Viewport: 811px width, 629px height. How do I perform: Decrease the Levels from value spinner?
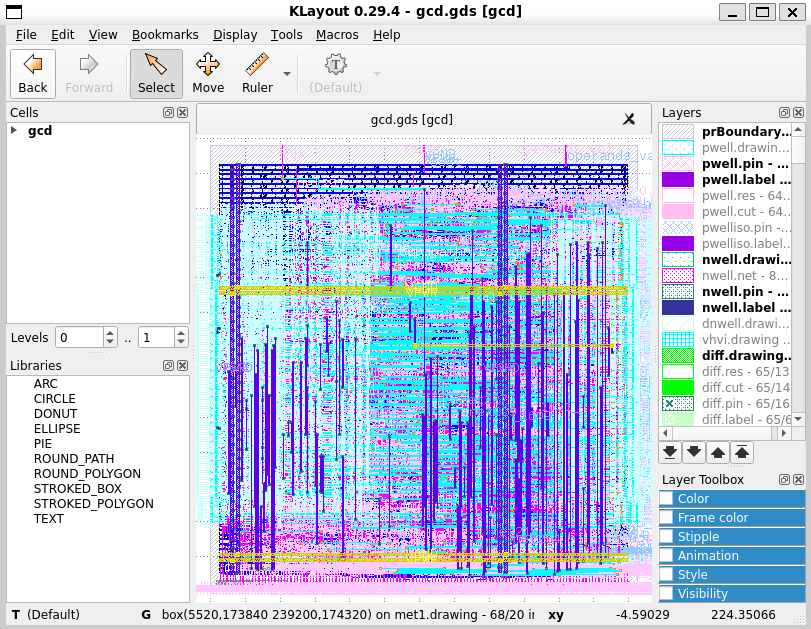tap(110, 342)
